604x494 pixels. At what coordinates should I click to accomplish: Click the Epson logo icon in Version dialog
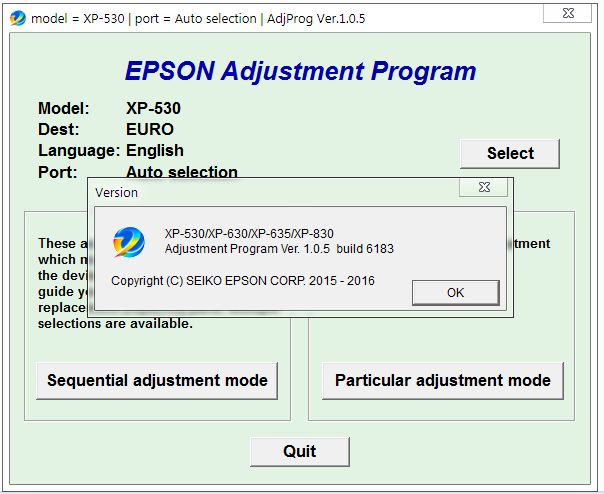pos(129,242)
